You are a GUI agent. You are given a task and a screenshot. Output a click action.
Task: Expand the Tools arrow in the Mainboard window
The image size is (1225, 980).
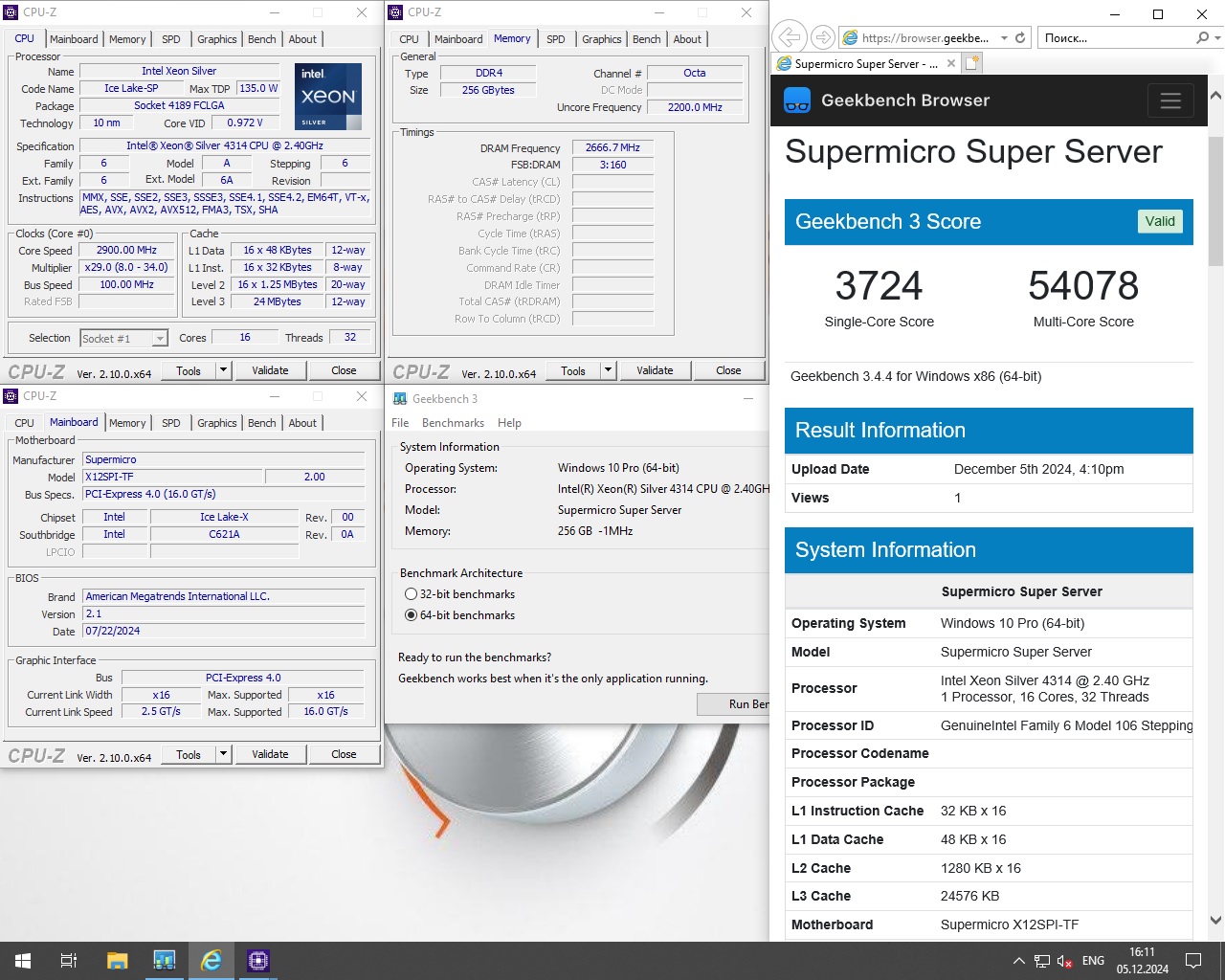[x=223, y=754]
